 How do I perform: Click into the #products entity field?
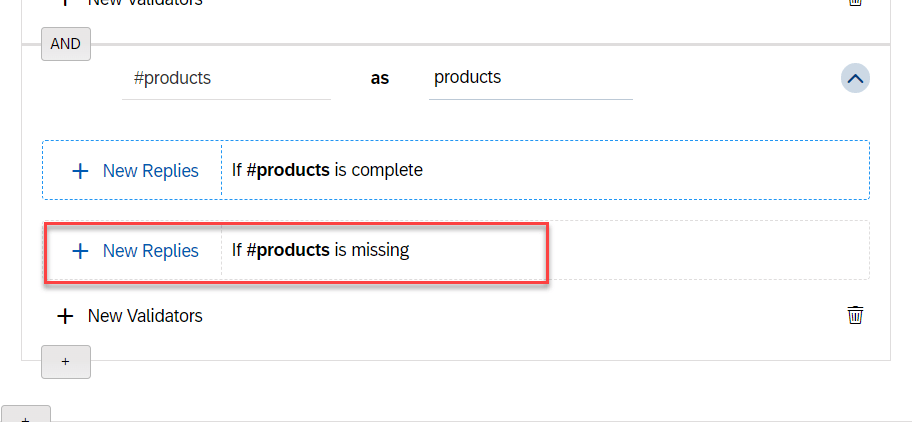pos(225,78)
